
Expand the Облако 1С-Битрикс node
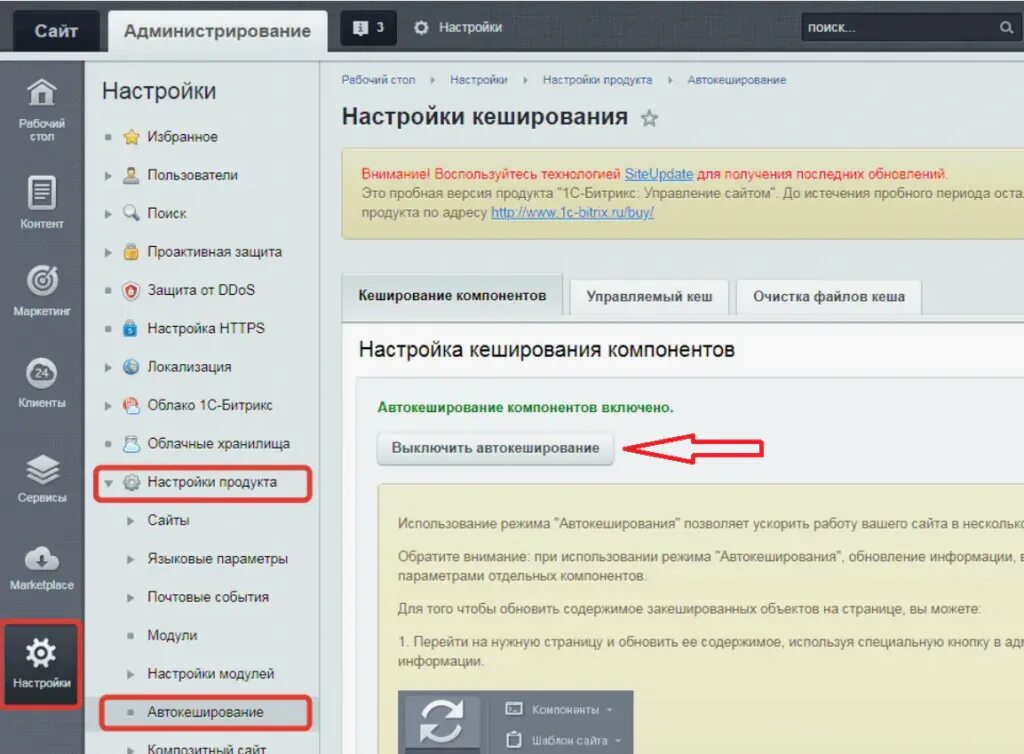point(108,406)
